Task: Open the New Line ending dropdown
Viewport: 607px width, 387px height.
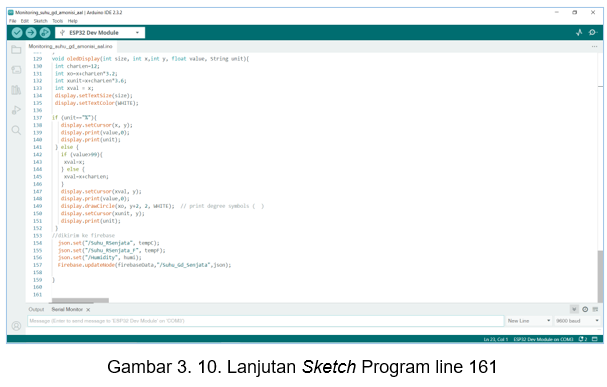Action: (529, 321)
